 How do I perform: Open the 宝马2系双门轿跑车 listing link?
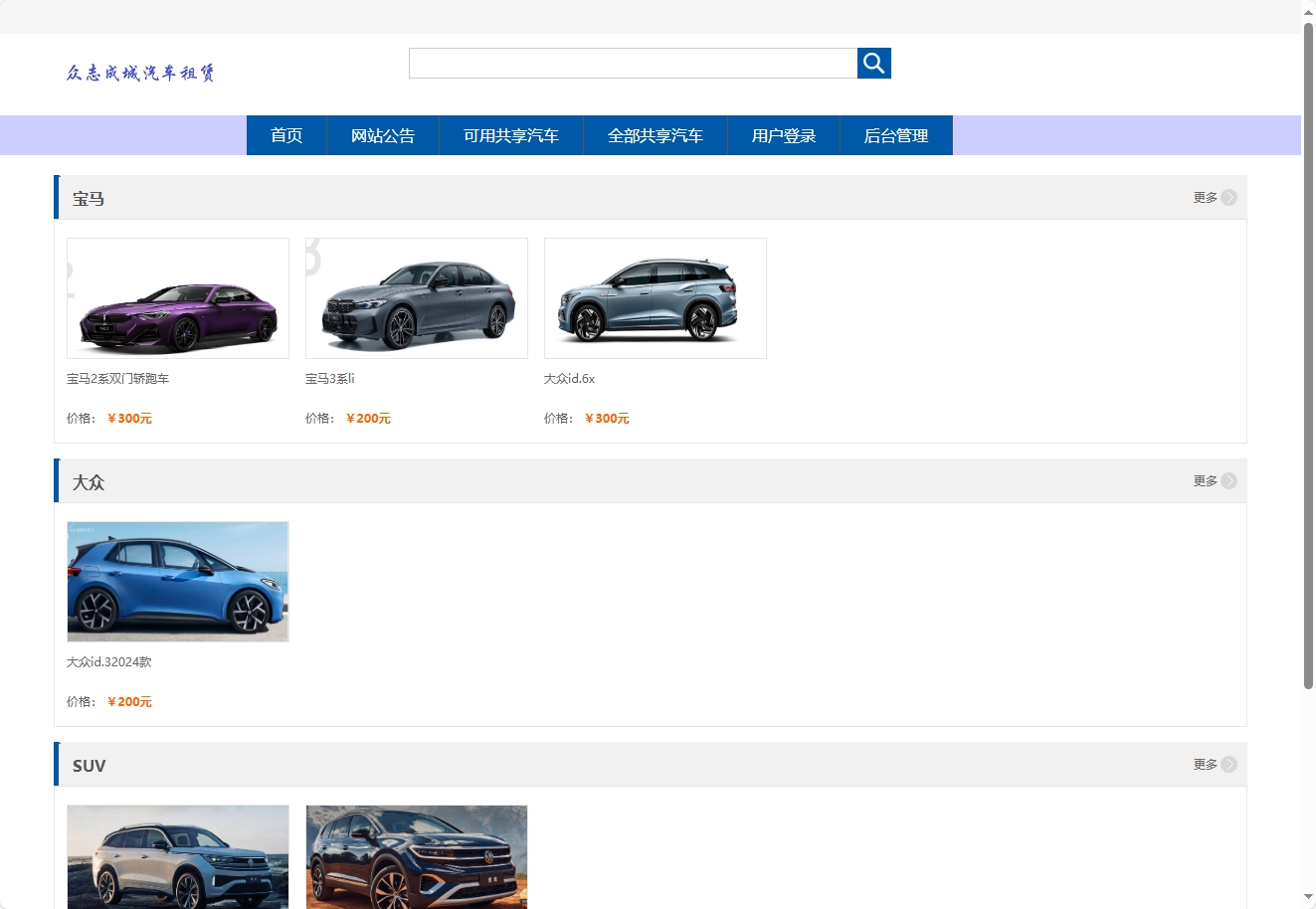[x=116, y=378]
